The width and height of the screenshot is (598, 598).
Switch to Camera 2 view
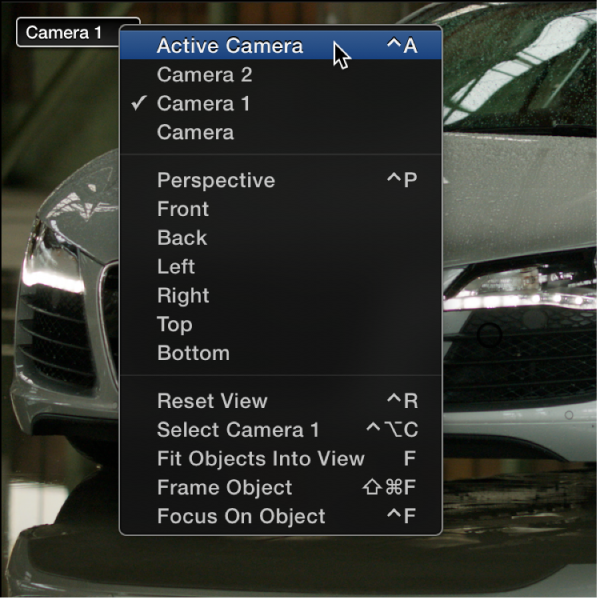[281, 74]
